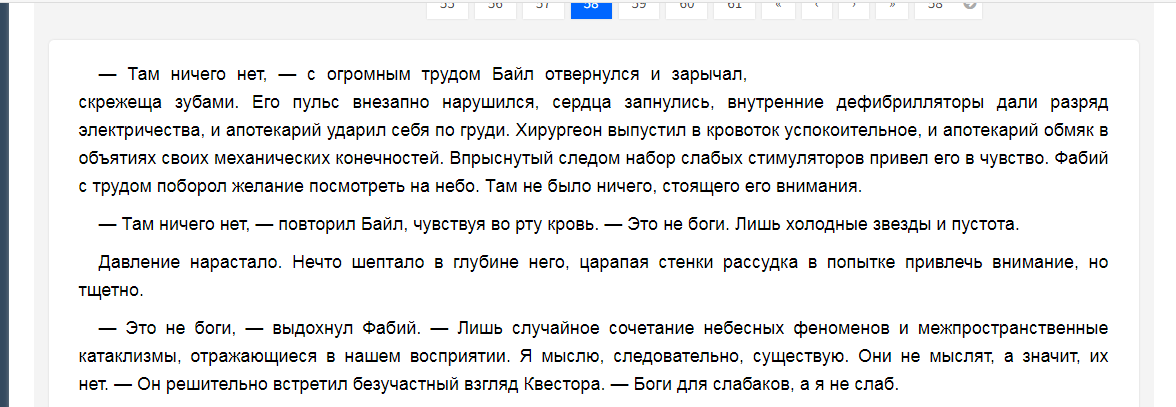The width and height of the screenshot is (1176, 407).
Task: Click the dark sidebar strip on the left edge
Action: point(4,200)
